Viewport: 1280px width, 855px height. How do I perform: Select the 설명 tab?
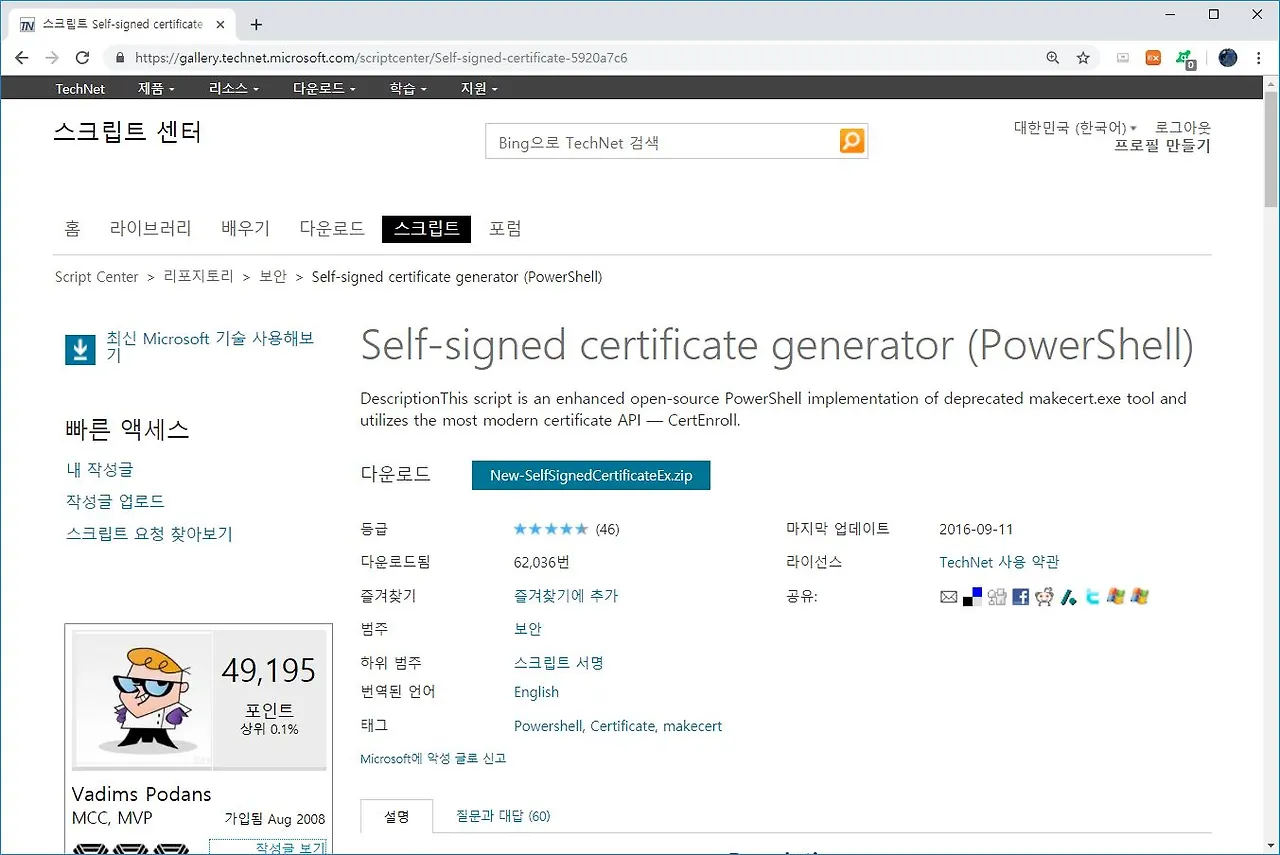(x=397, y=816)
